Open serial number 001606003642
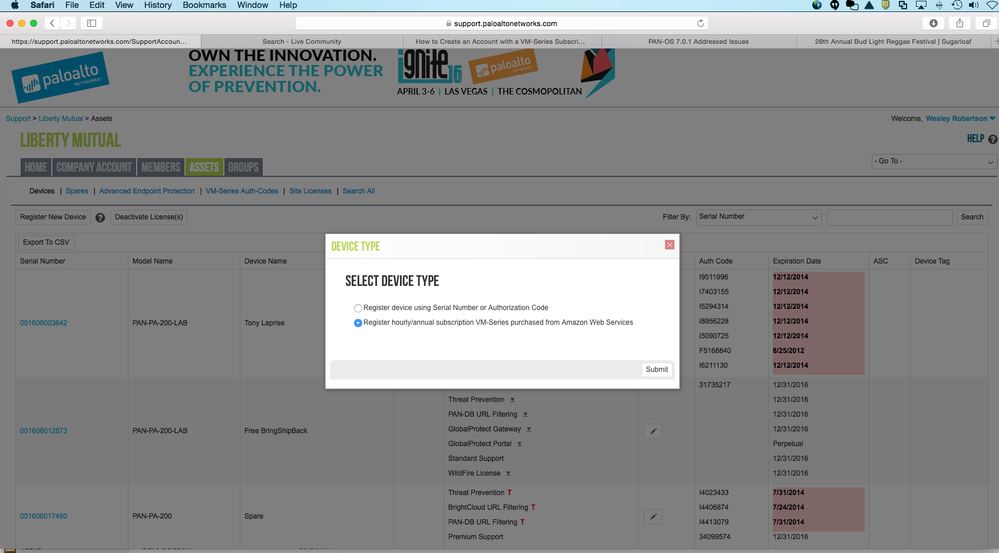Screen dimensions: 999x553 43,323
